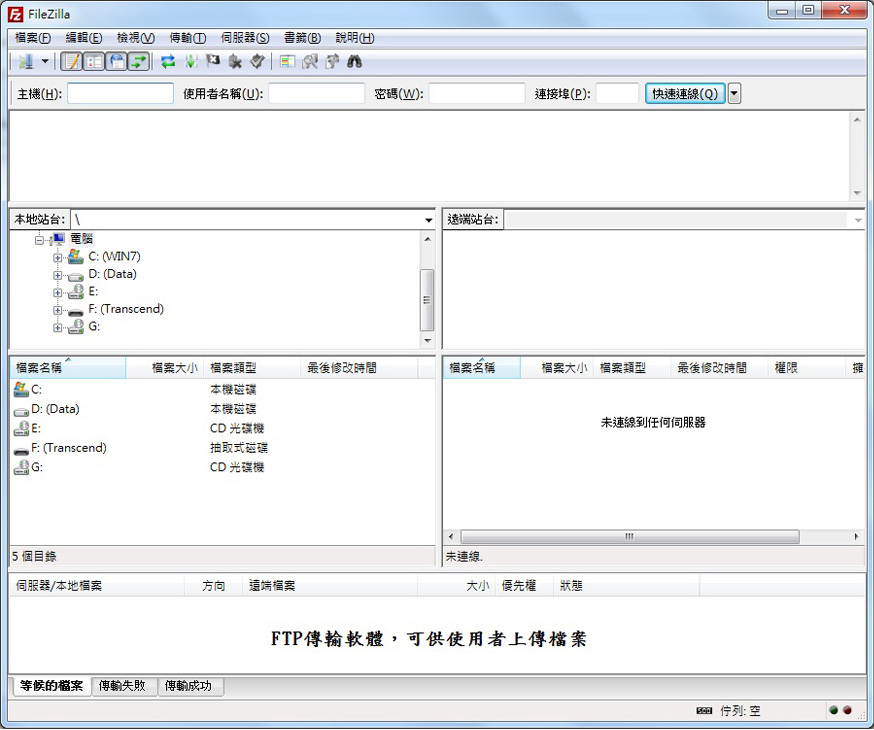The image size is (874, 730).
Task: Open the filename filters dialog icon
Action: pyautogui.click(x=287, y=62)
